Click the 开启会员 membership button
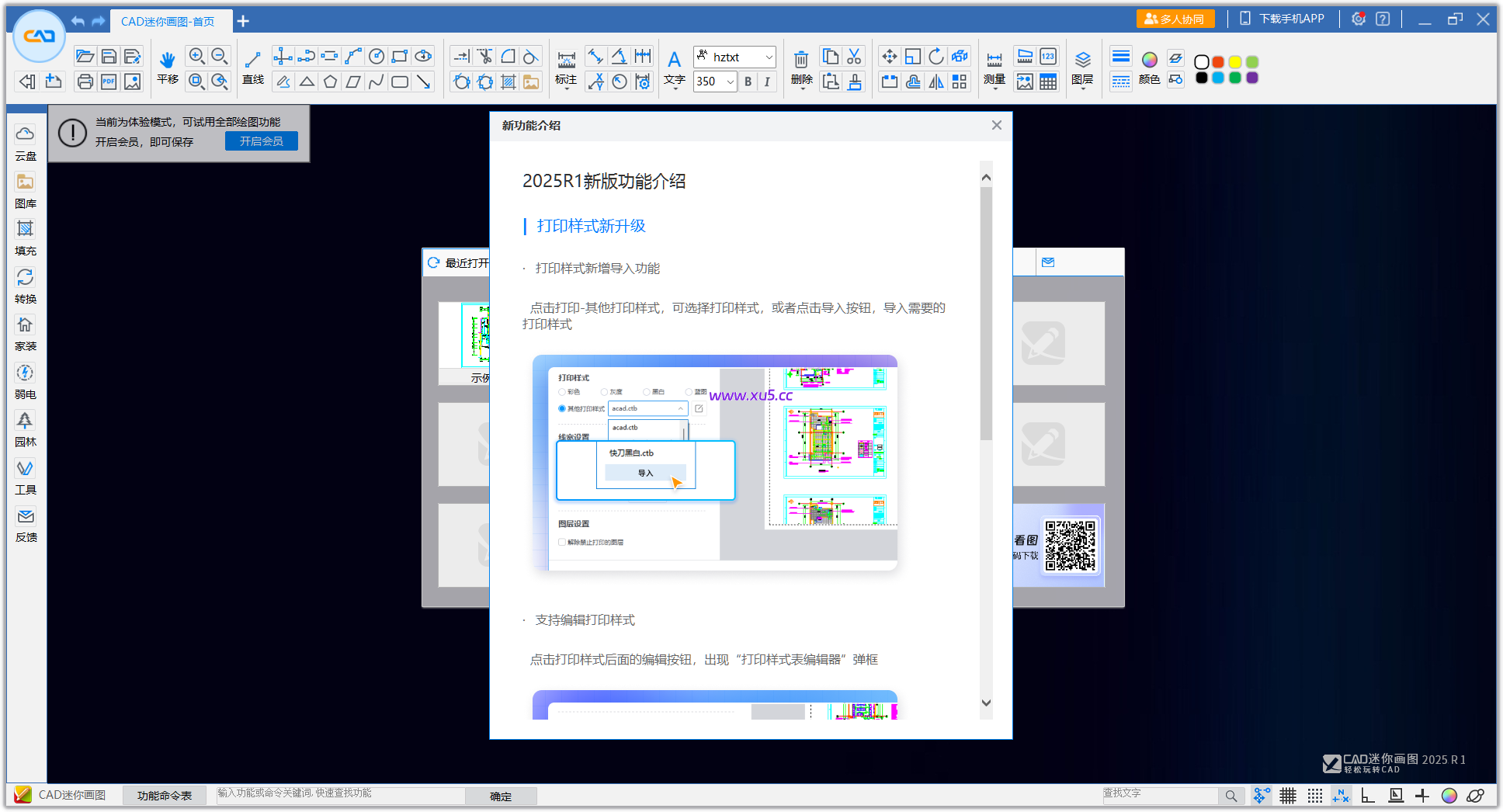 261,141
